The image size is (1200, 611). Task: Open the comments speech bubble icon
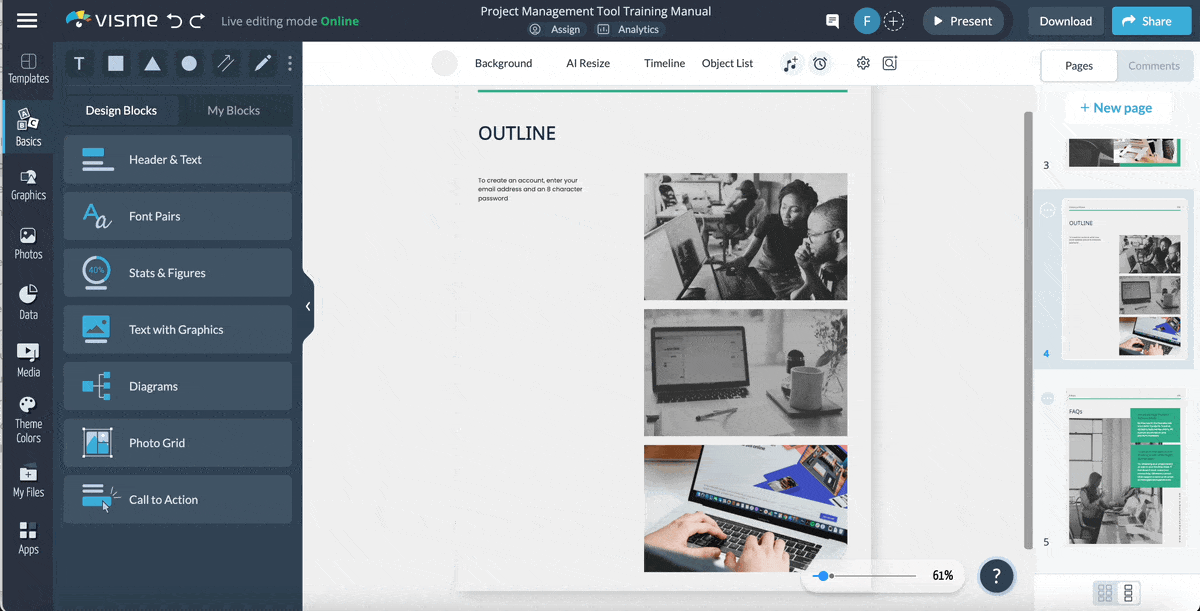[x=832, y=21]
